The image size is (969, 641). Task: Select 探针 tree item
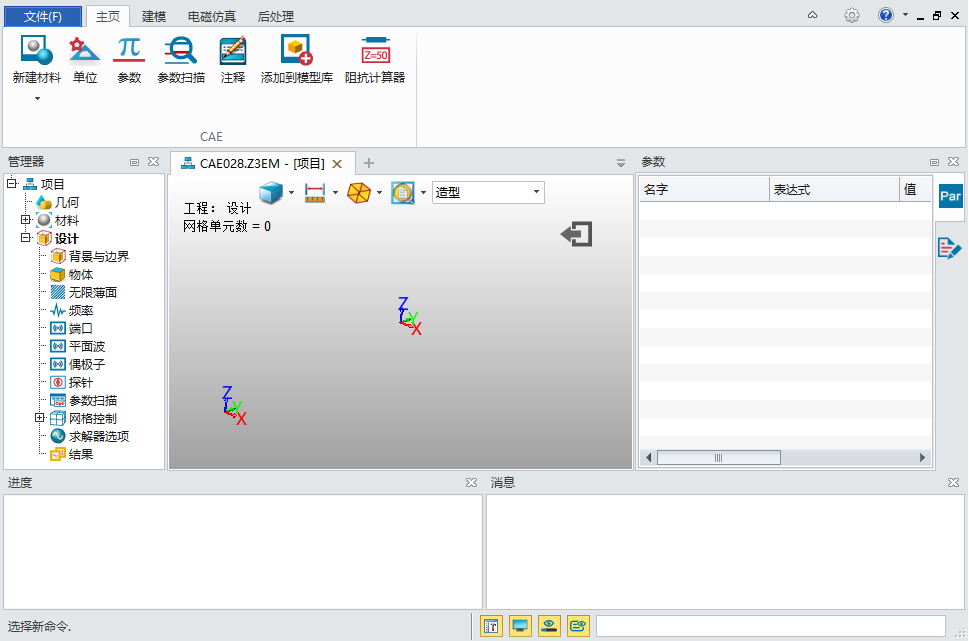click(x=81, y=382)
